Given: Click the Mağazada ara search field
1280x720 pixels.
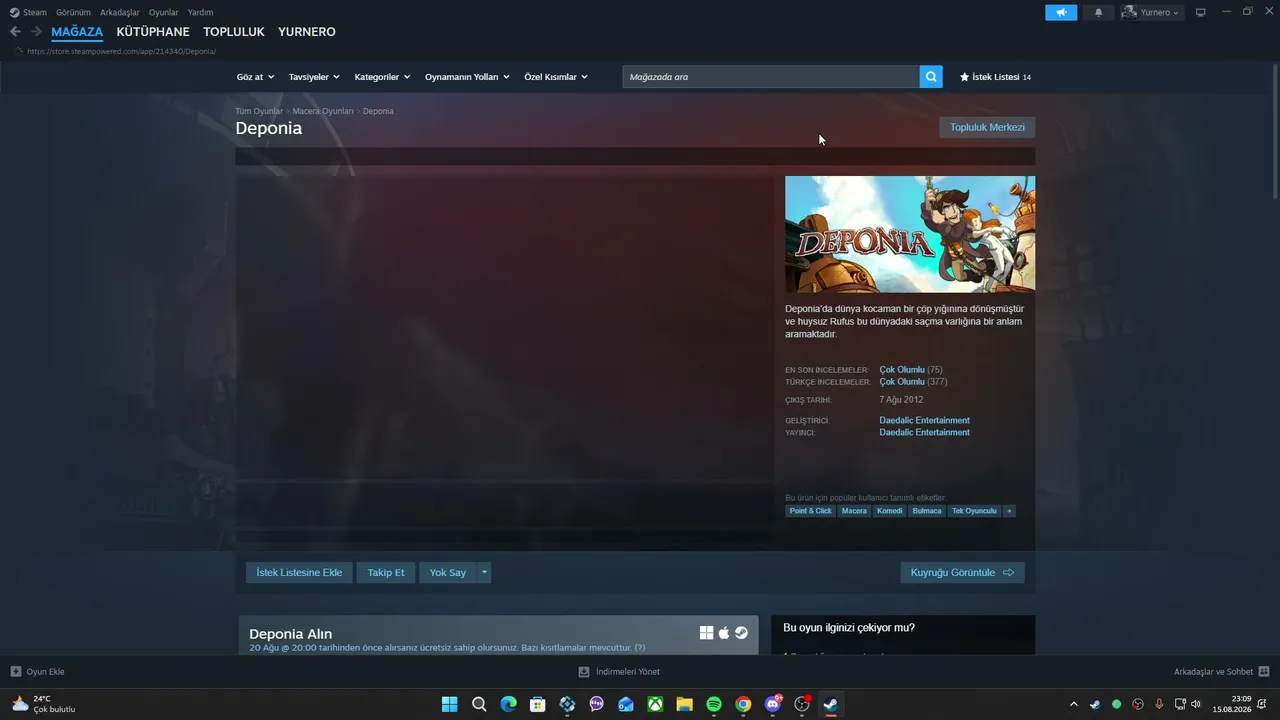Looking at the screenshot, I should (771, 77).
